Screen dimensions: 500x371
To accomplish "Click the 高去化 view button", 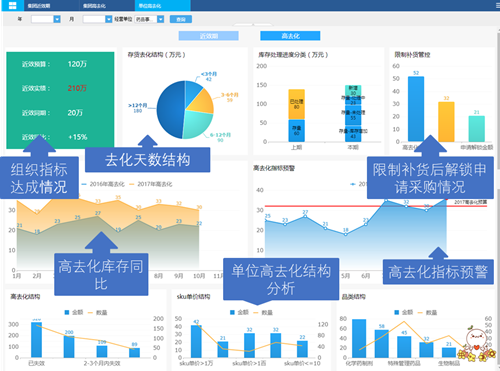I will [x=290, y=36].
